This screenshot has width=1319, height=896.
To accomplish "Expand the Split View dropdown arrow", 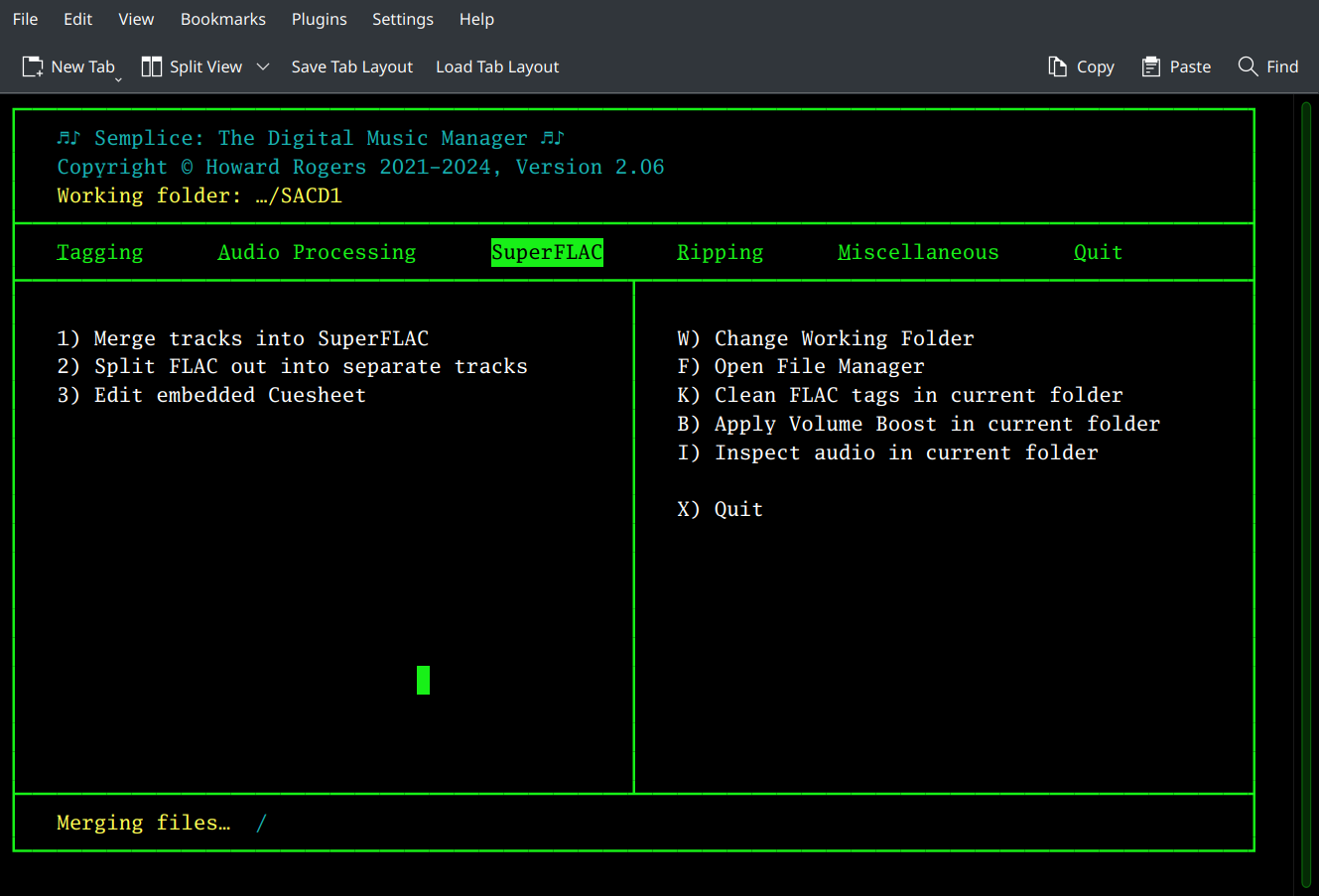I will click(x=263, y=66).
